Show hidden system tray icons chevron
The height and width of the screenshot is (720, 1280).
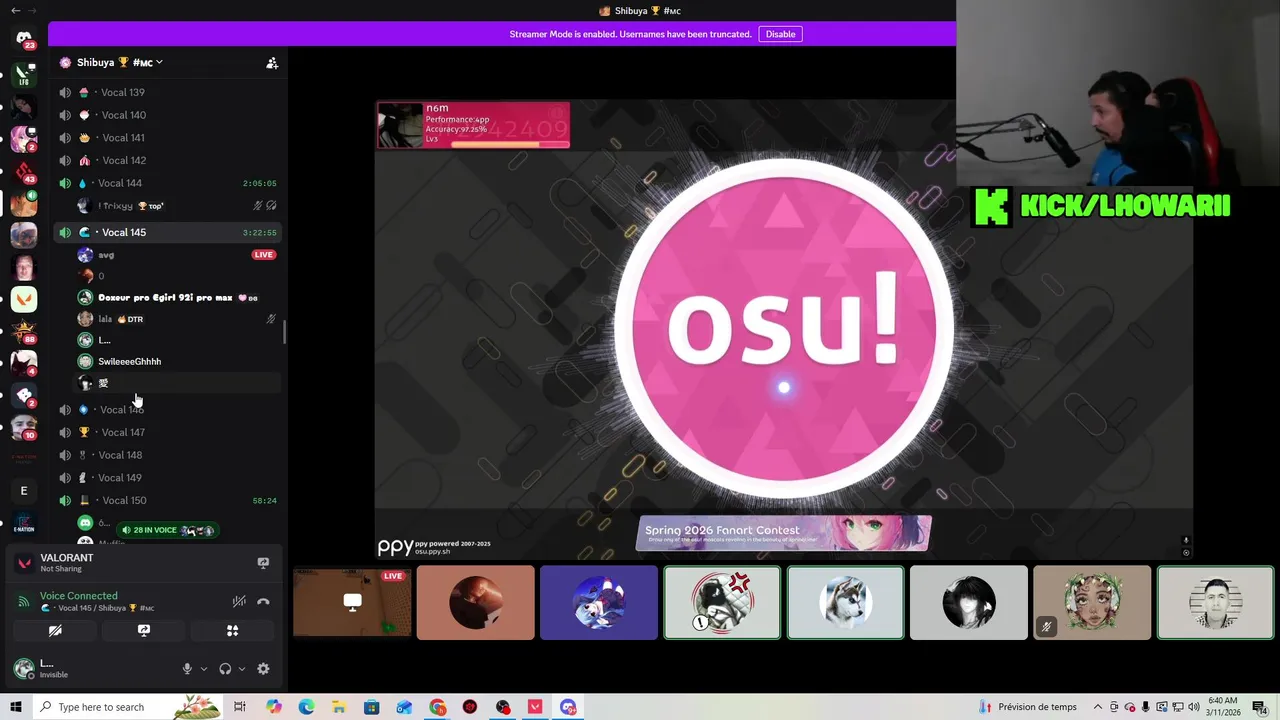[x=1098, y=707]
